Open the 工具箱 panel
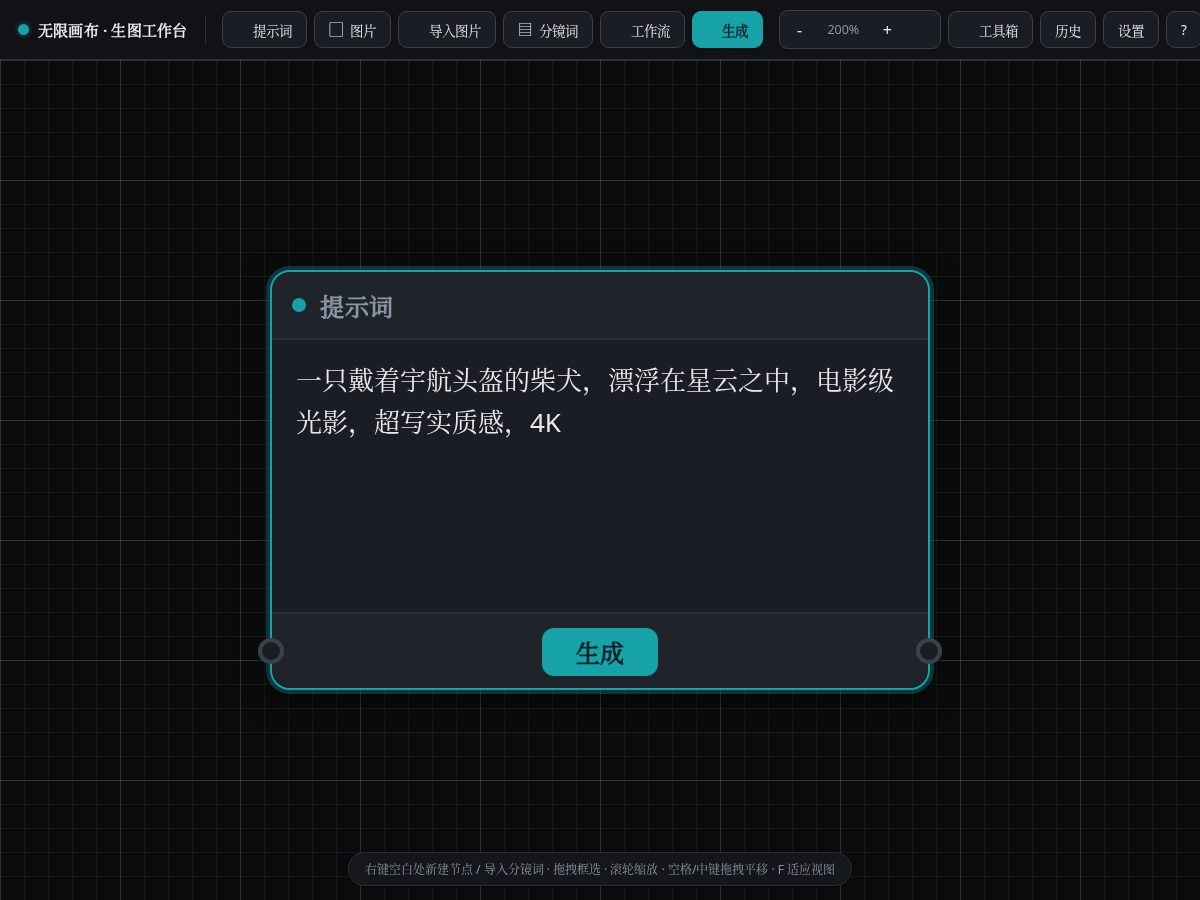The height and width of the screenshot is (900, 1200). click(990, 30)
